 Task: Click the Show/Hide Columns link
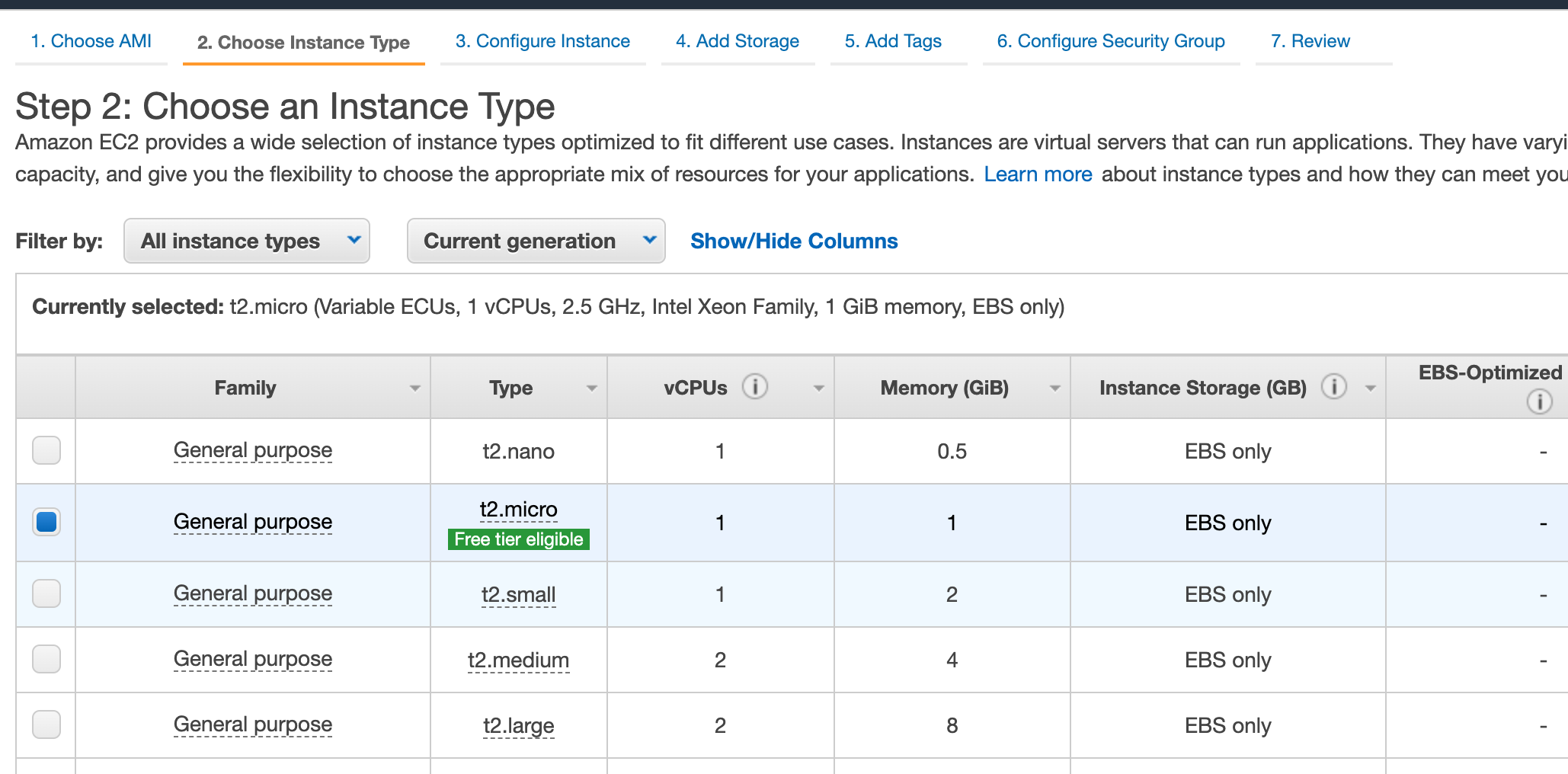click(794, 241)
